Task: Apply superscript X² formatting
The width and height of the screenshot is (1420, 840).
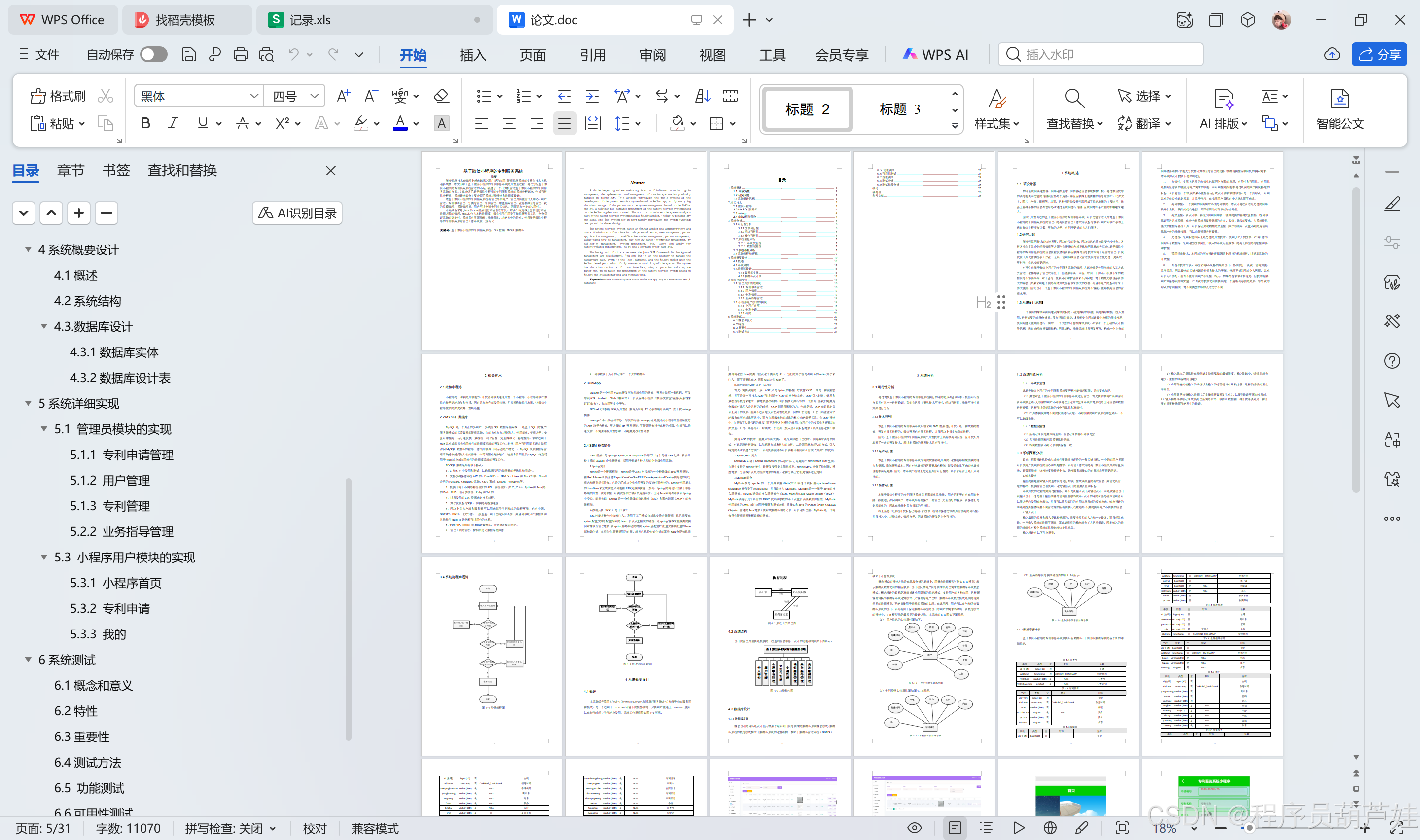Action: tap(282, 123)
